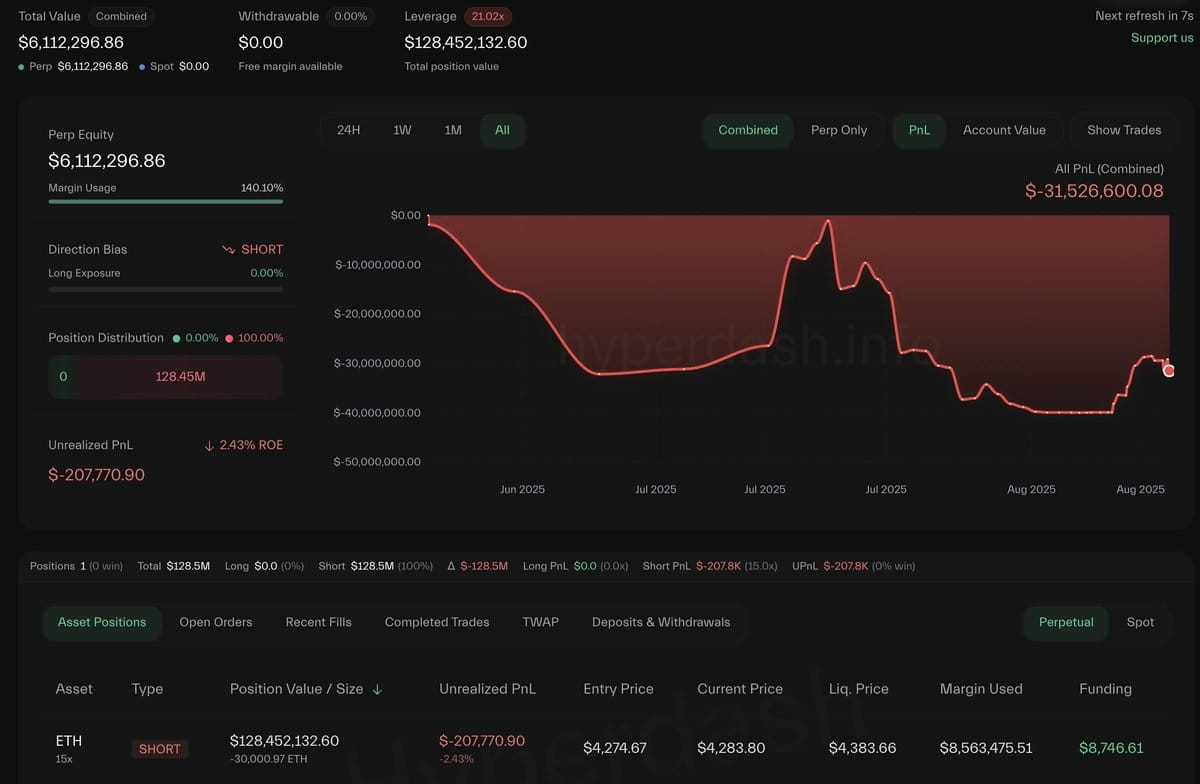Click the Positions 1 (0 win) stat

point(76,566)
